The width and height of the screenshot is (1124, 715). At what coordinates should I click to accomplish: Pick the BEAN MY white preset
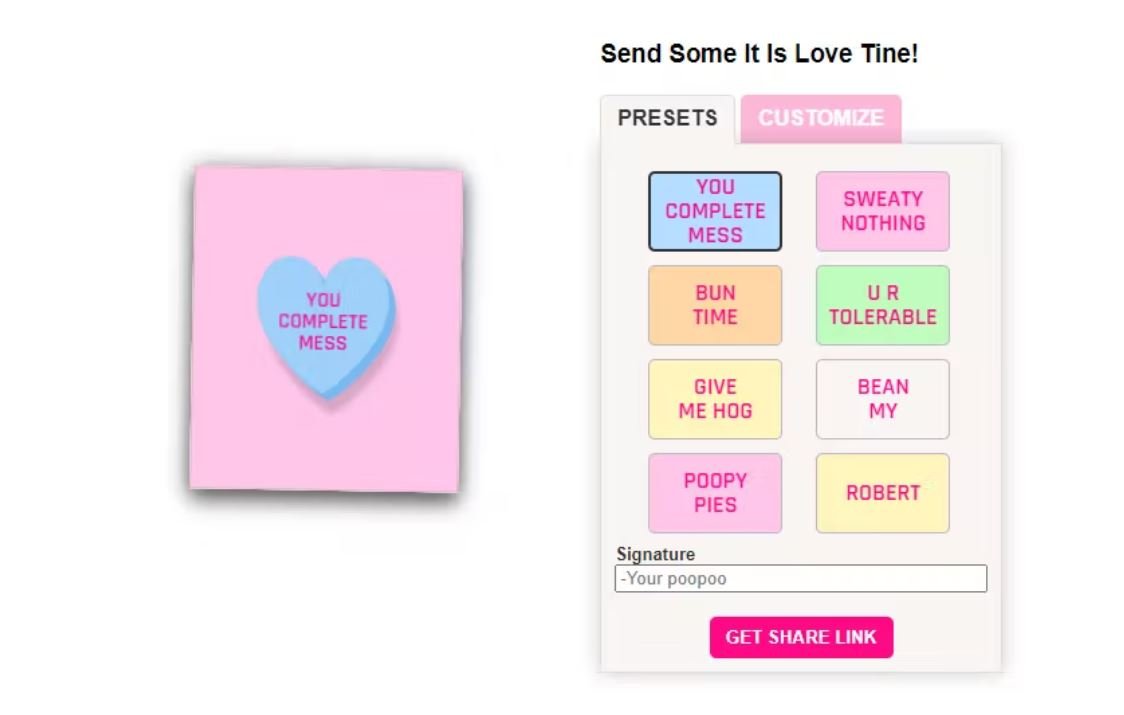point(882,399)
